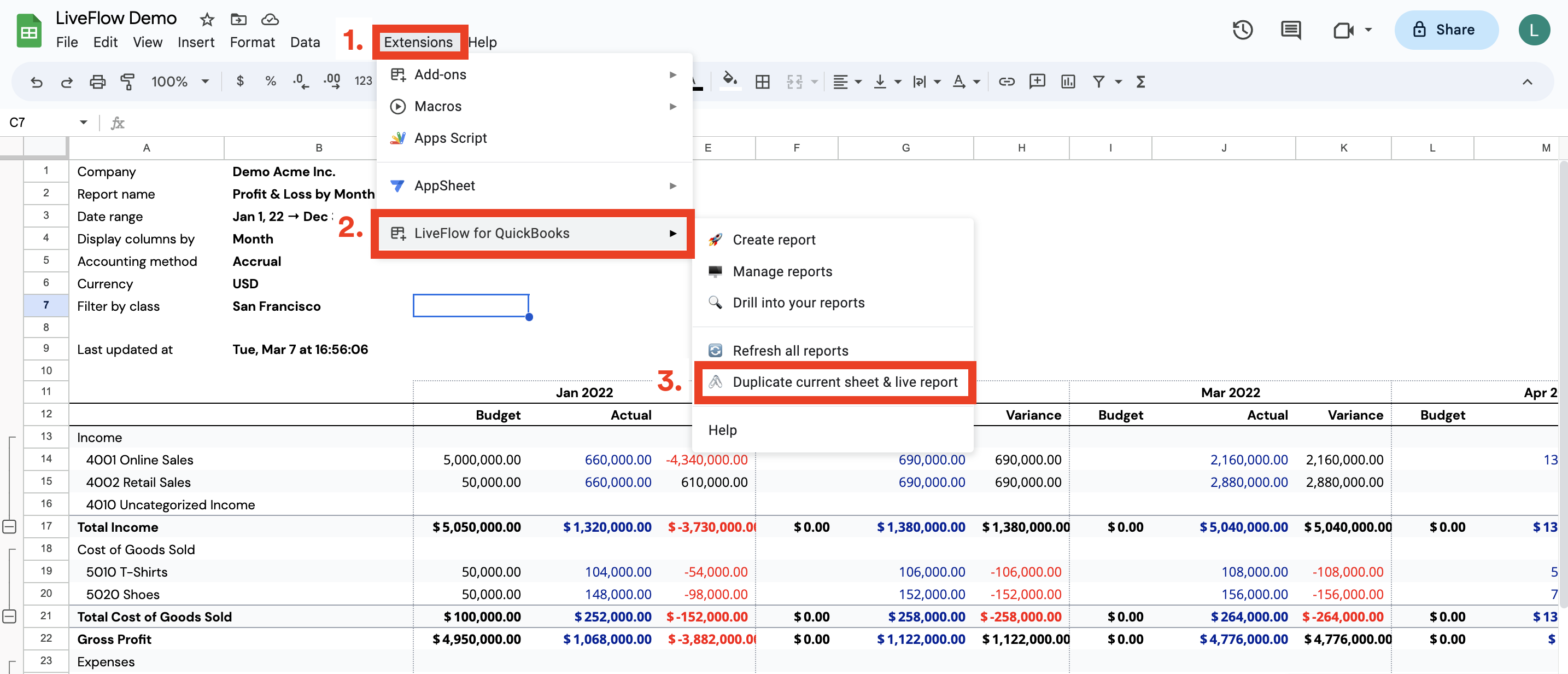The image size is (1568, 674).
Task: Click the Google Sheets home icon
Action: click(x=28, y=31)
